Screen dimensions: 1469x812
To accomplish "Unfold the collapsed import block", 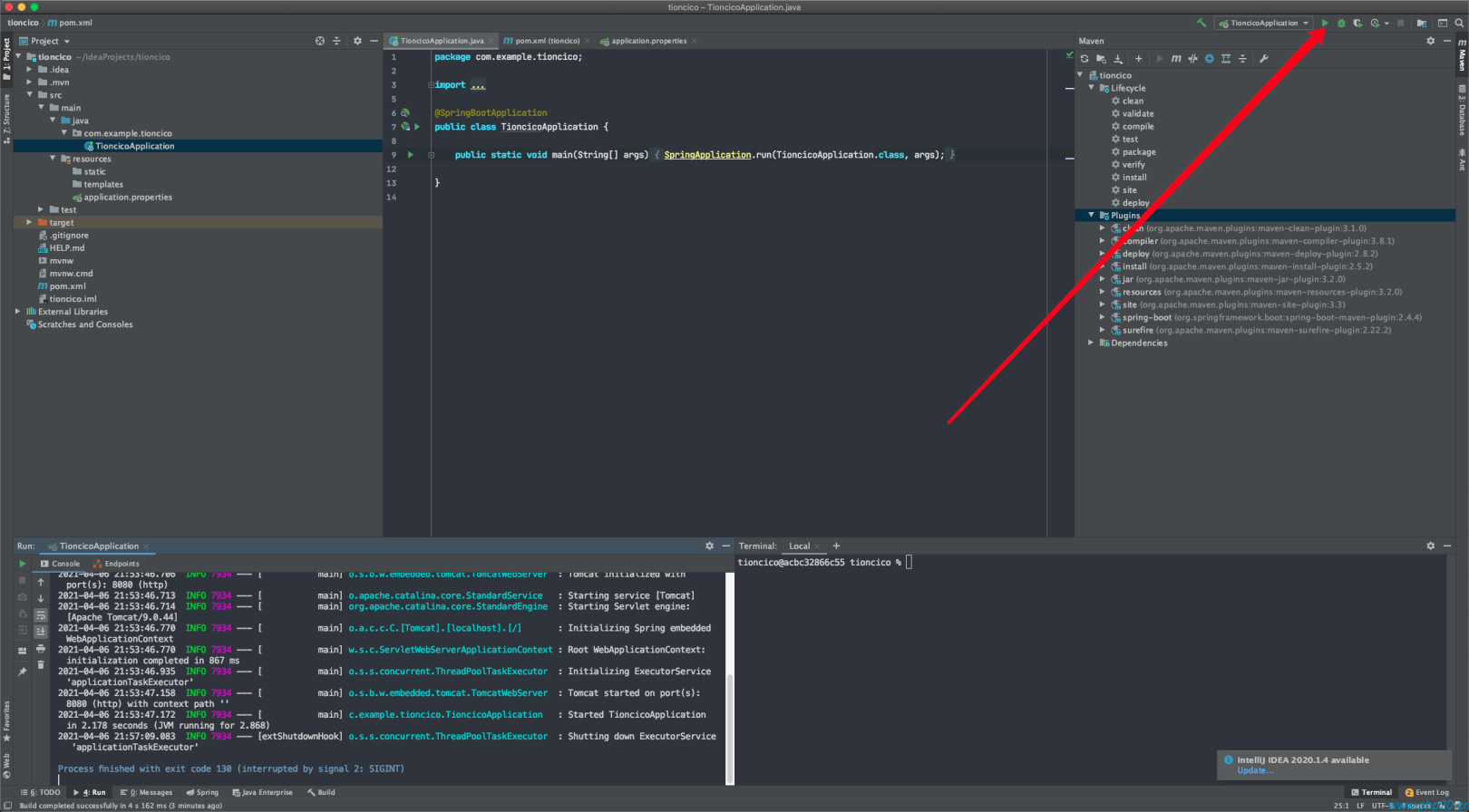I will coord(431,85).
